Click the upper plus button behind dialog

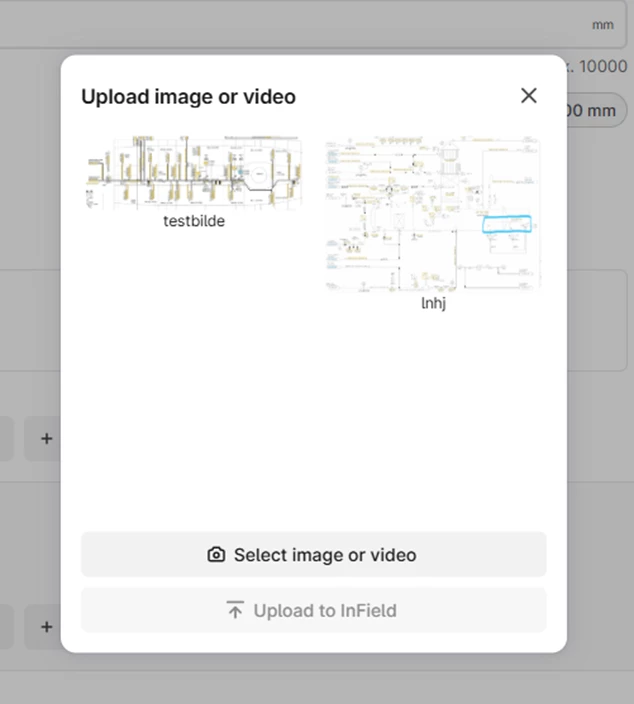click(45, 439)
